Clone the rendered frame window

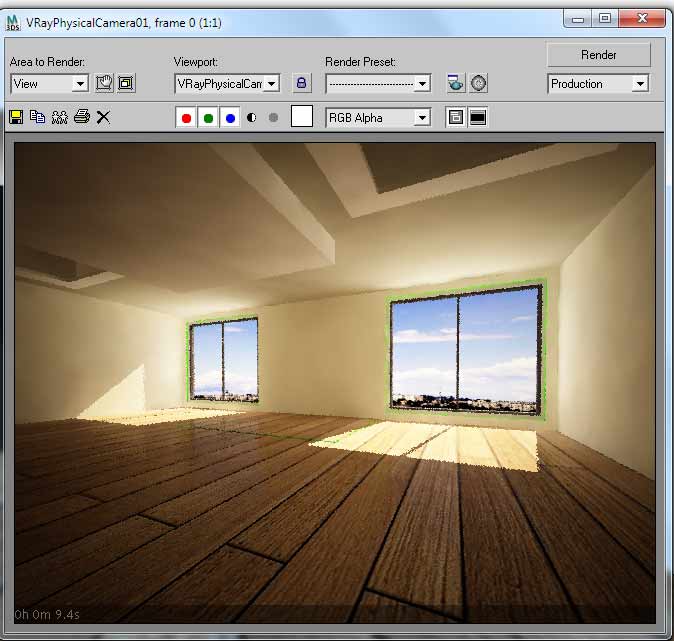click(60, 117)
